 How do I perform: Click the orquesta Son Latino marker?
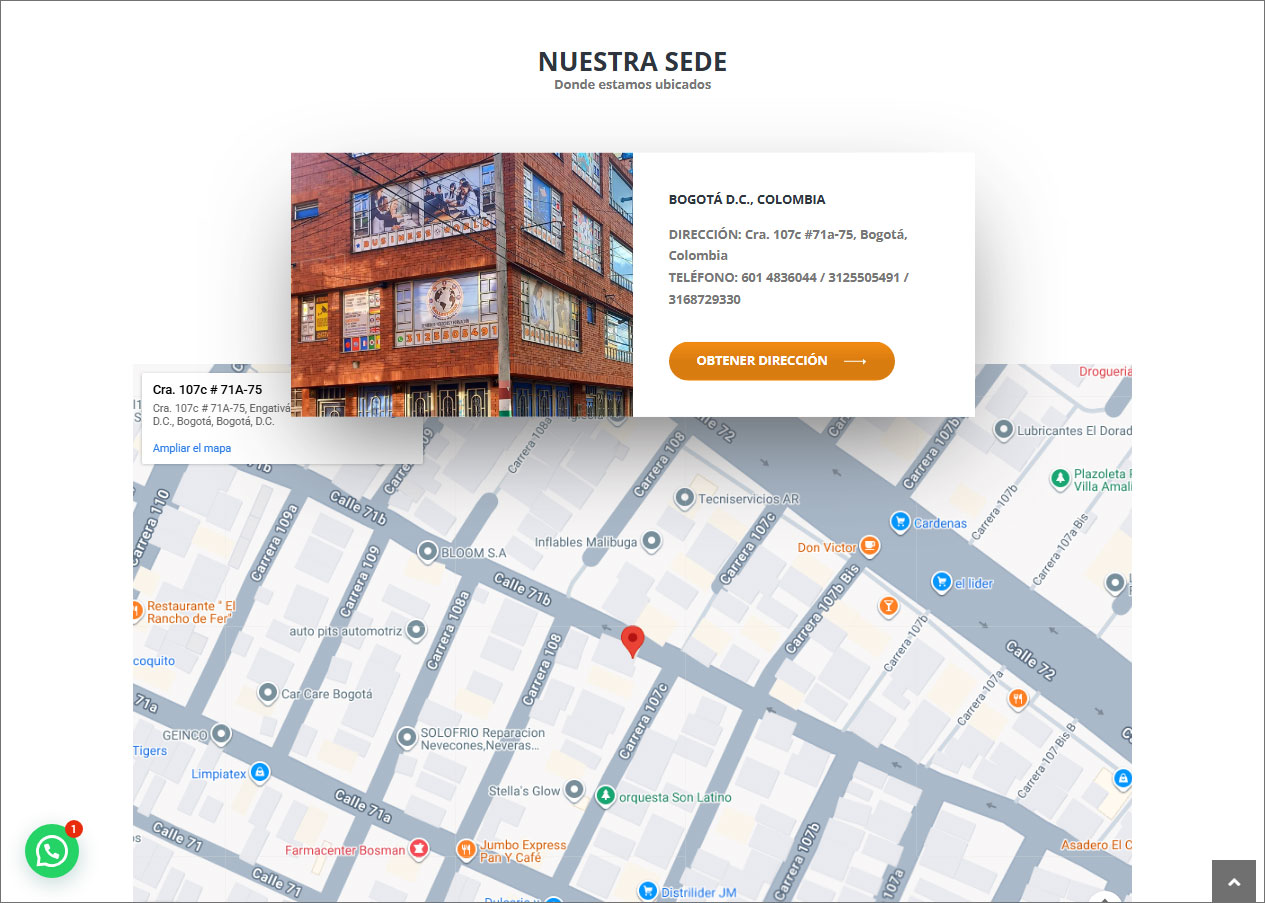[x=605, y=796]
